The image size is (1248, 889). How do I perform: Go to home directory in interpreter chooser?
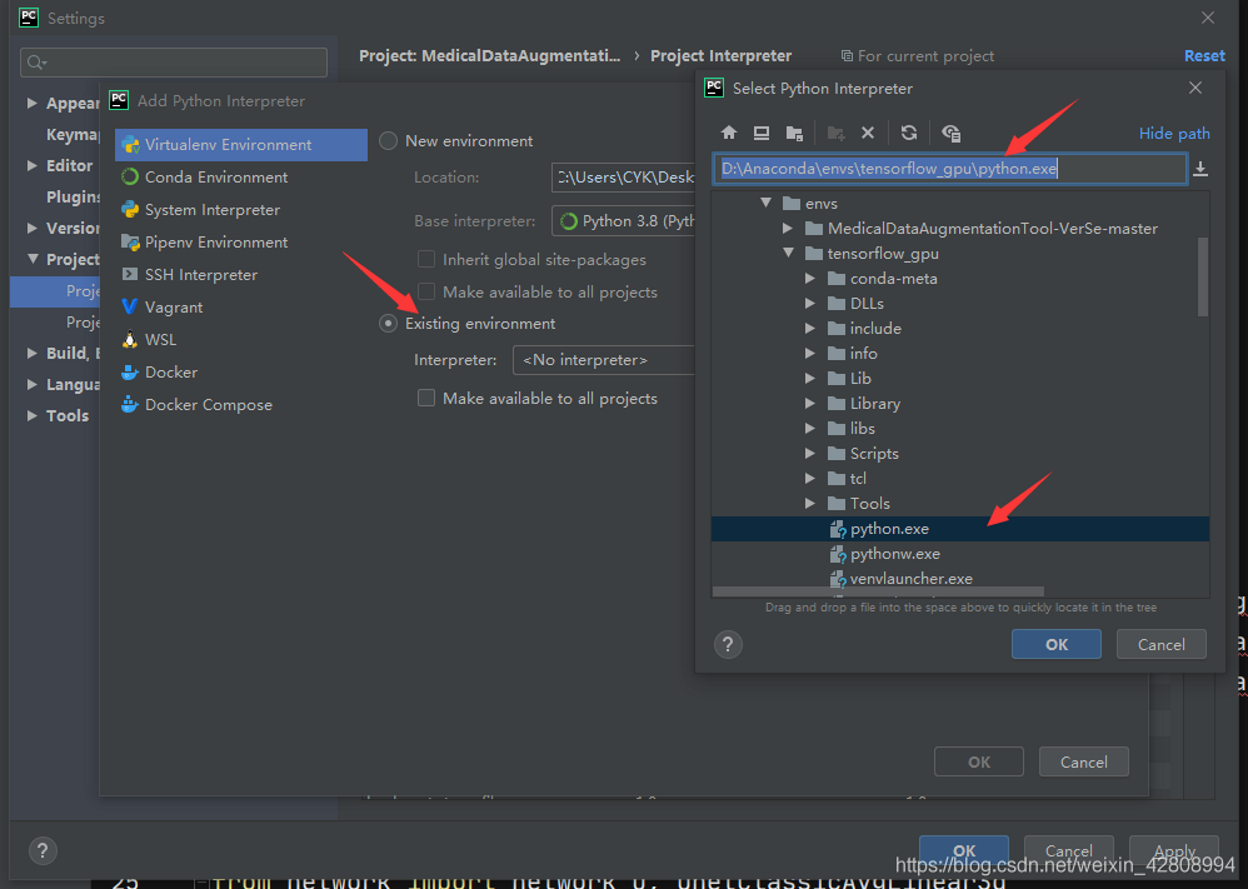tap(729, 133)
